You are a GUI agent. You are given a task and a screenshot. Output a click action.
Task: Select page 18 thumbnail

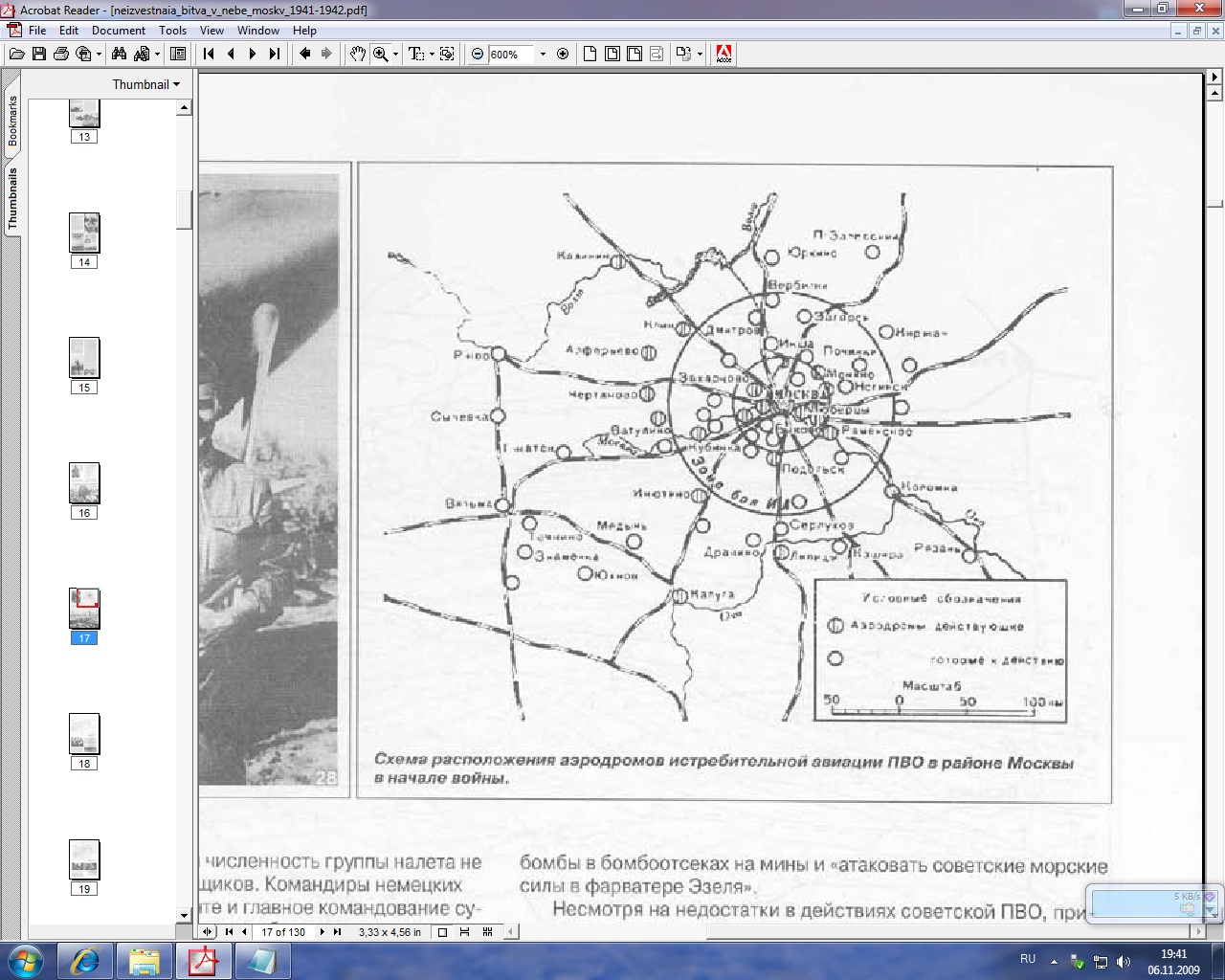coord(84,734)
